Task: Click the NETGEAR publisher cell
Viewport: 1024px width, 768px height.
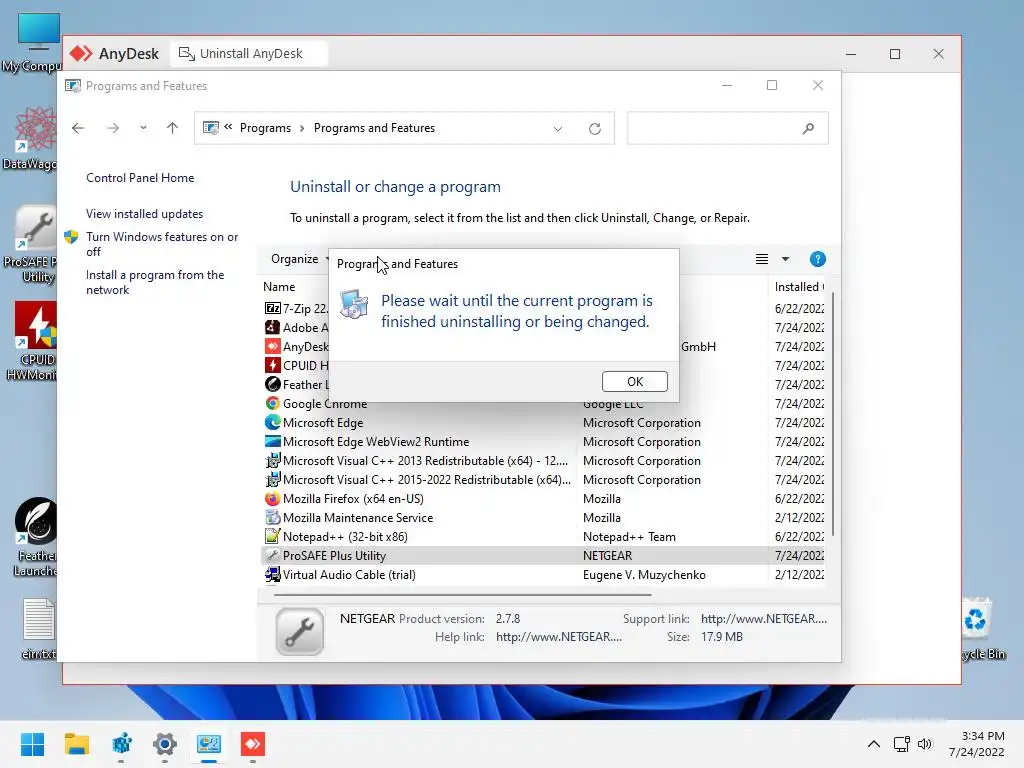Action: coord(607,555)
